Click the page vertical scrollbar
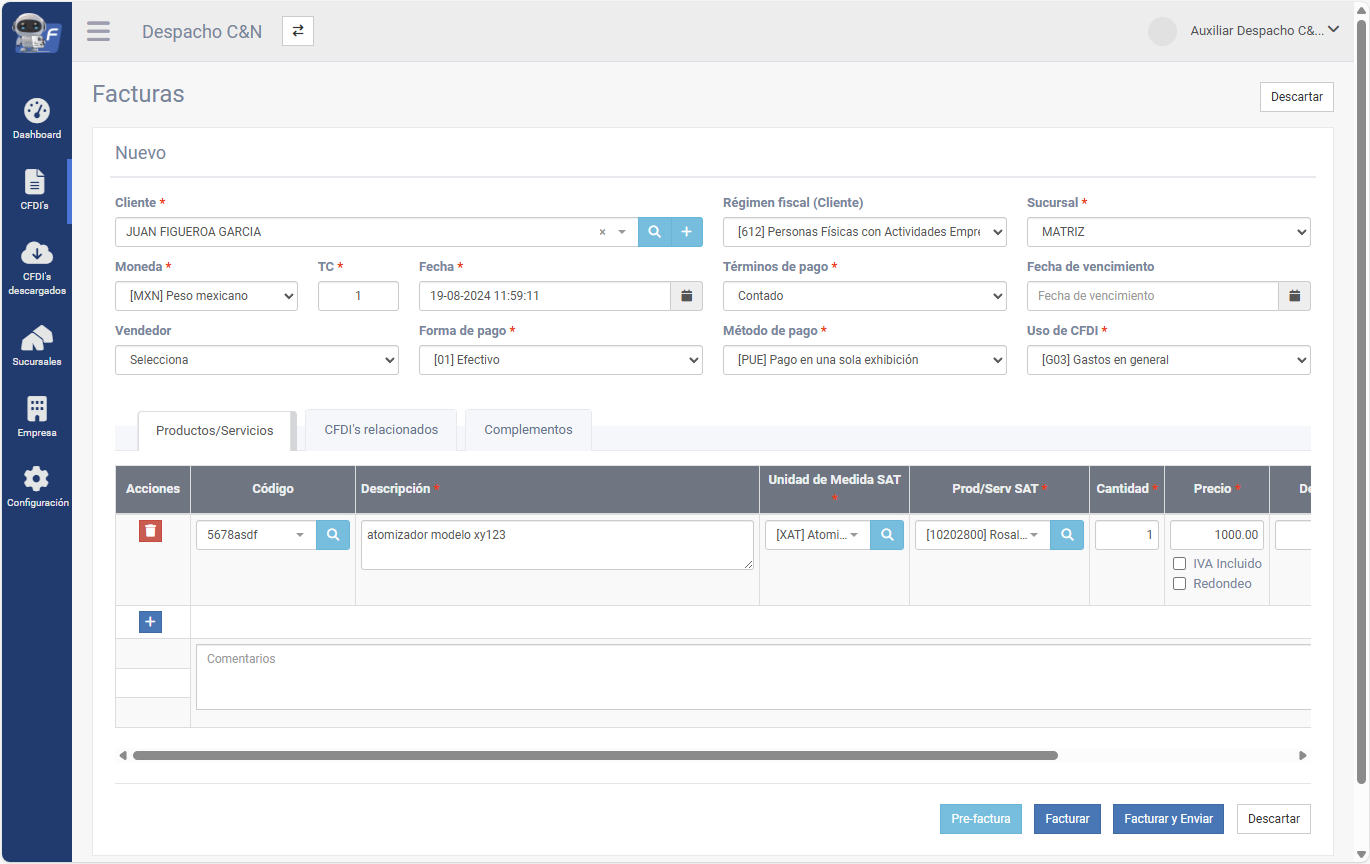This screenshot has height=864, width=1370. pos(1361,400)
